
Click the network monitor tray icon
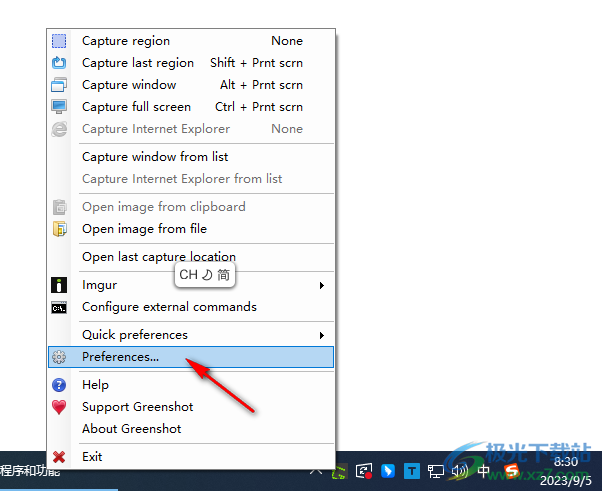click(436, 471)
